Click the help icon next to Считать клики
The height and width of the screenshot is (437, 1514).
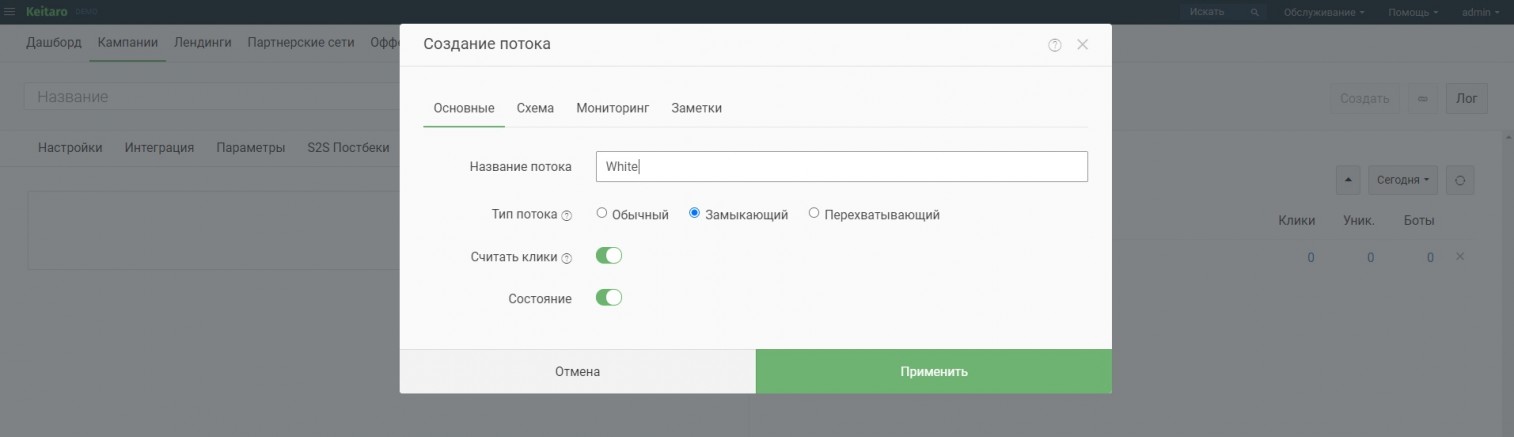566,258
